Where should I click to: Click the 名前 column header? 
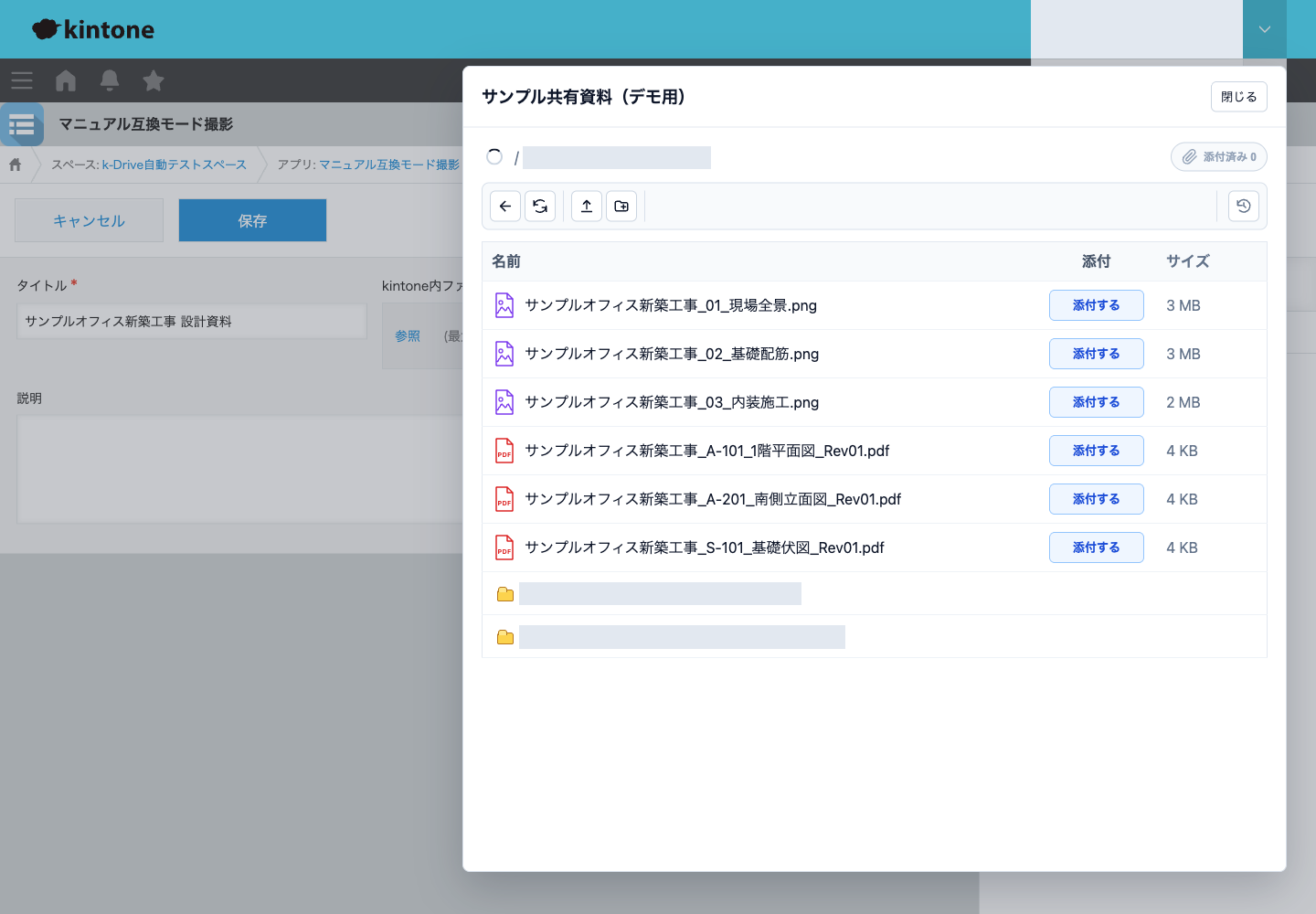coord(506,261)
